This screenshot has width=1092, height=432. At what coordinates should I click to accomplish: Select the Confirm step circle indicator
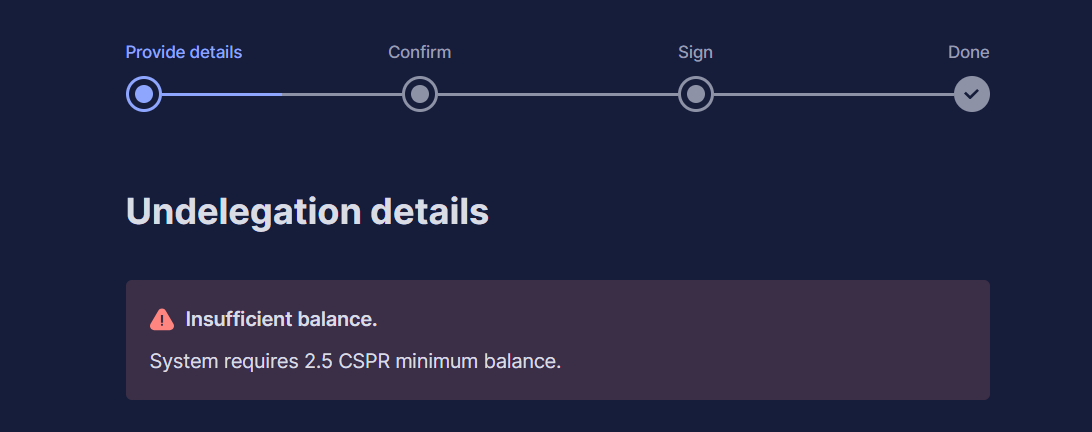[x=420, y=94]
